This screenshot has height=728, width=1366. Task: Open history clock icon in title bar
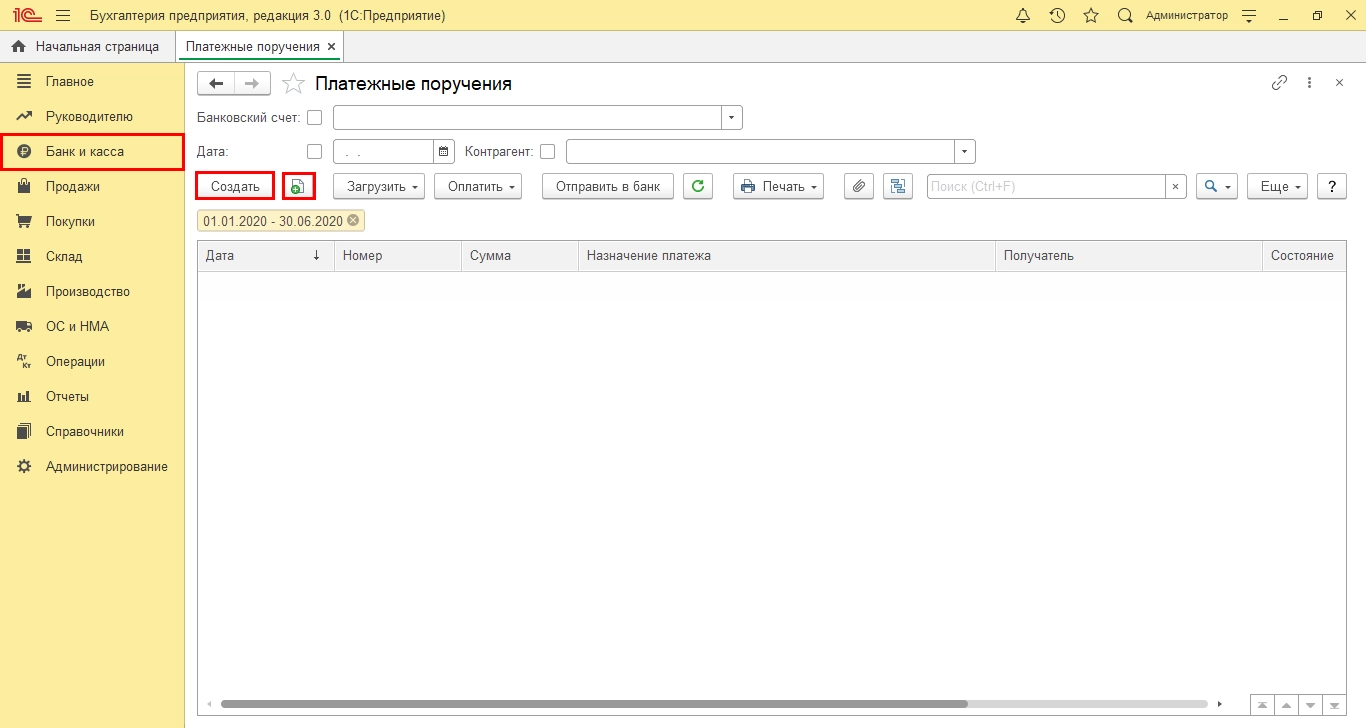1057,16
